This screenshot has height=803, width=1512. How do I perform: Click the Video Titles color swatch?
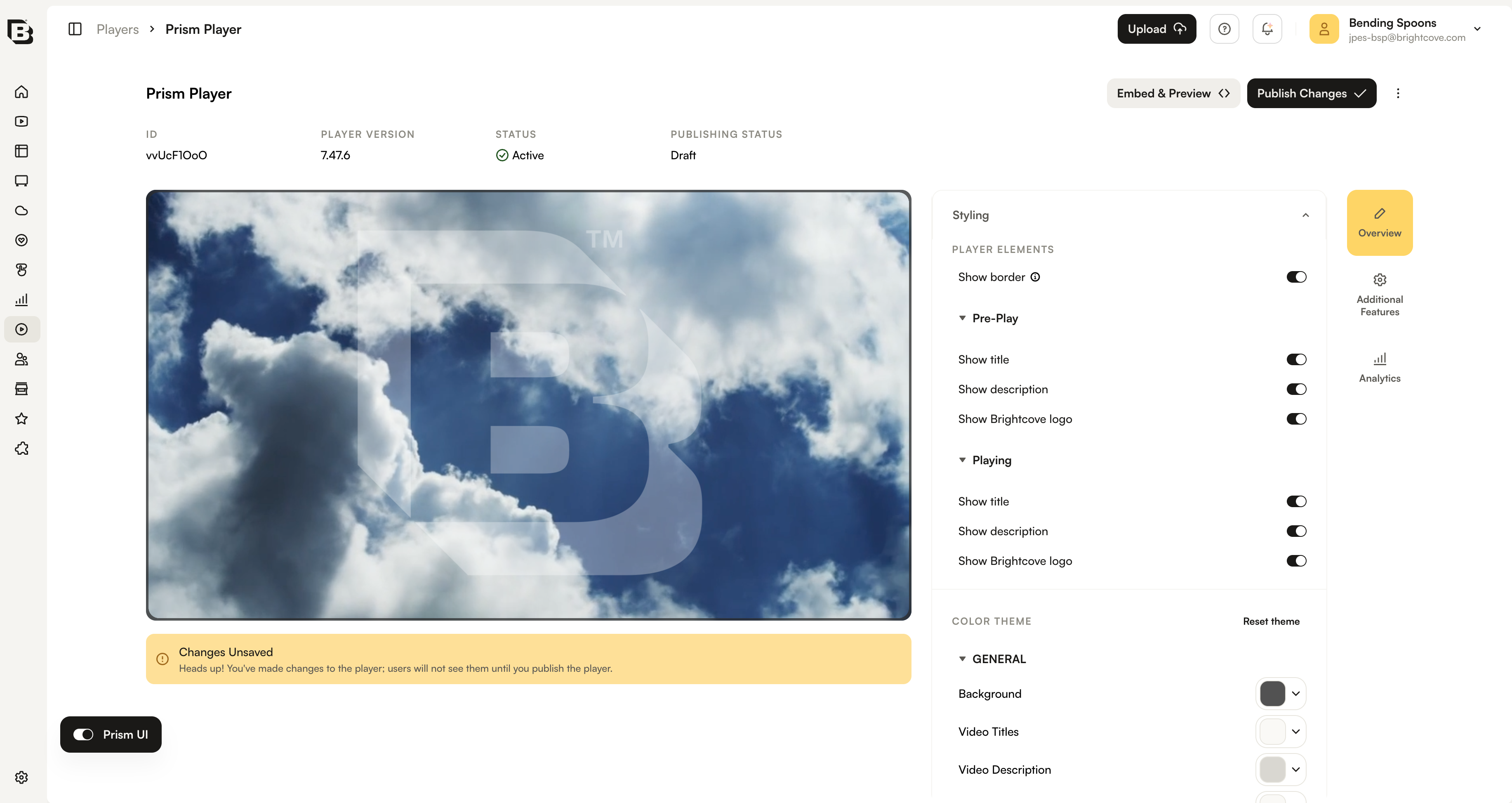(1272, 732)
